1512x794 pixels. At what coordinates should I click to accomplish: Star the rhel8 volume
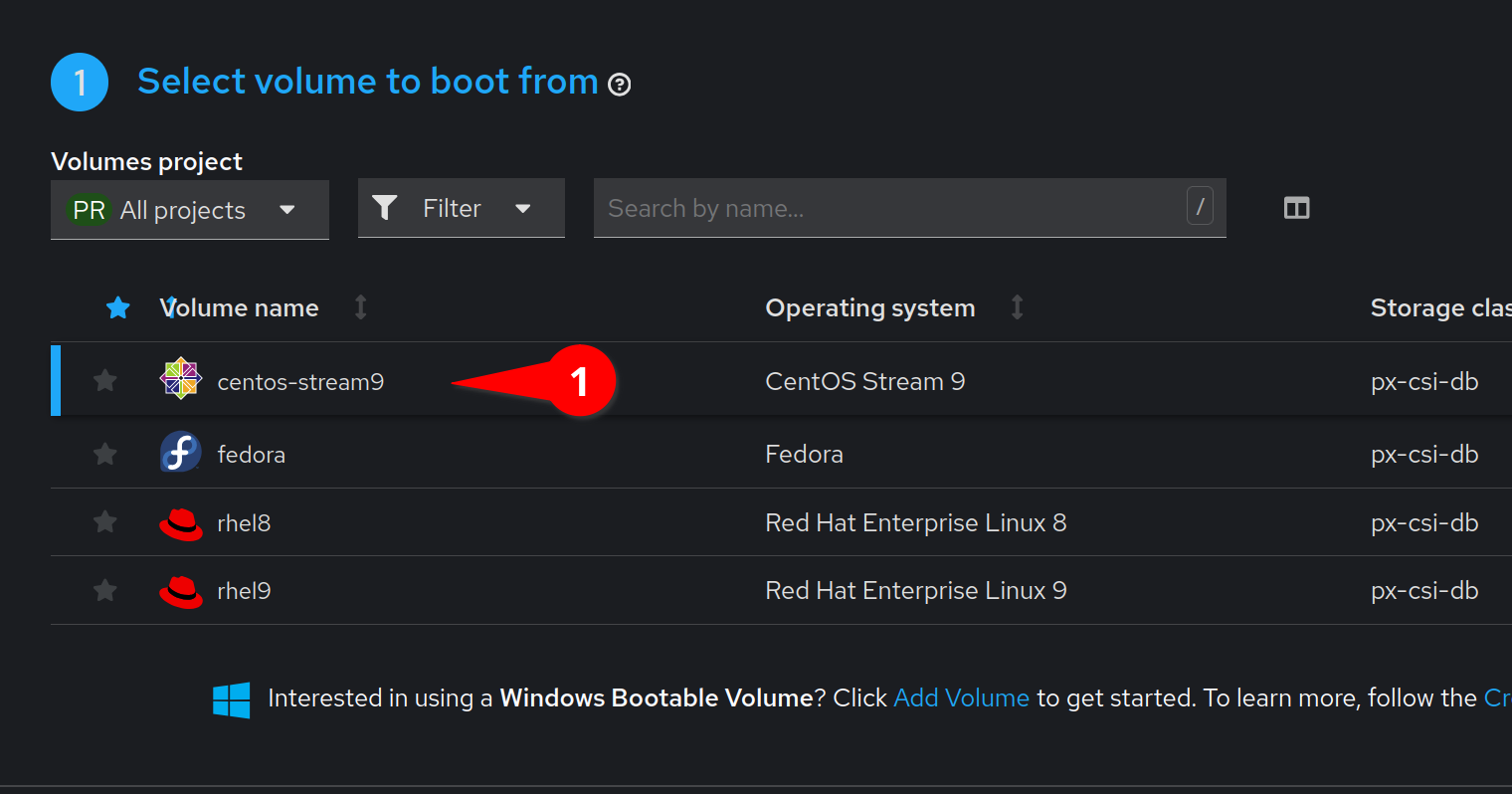pos(104,519)
